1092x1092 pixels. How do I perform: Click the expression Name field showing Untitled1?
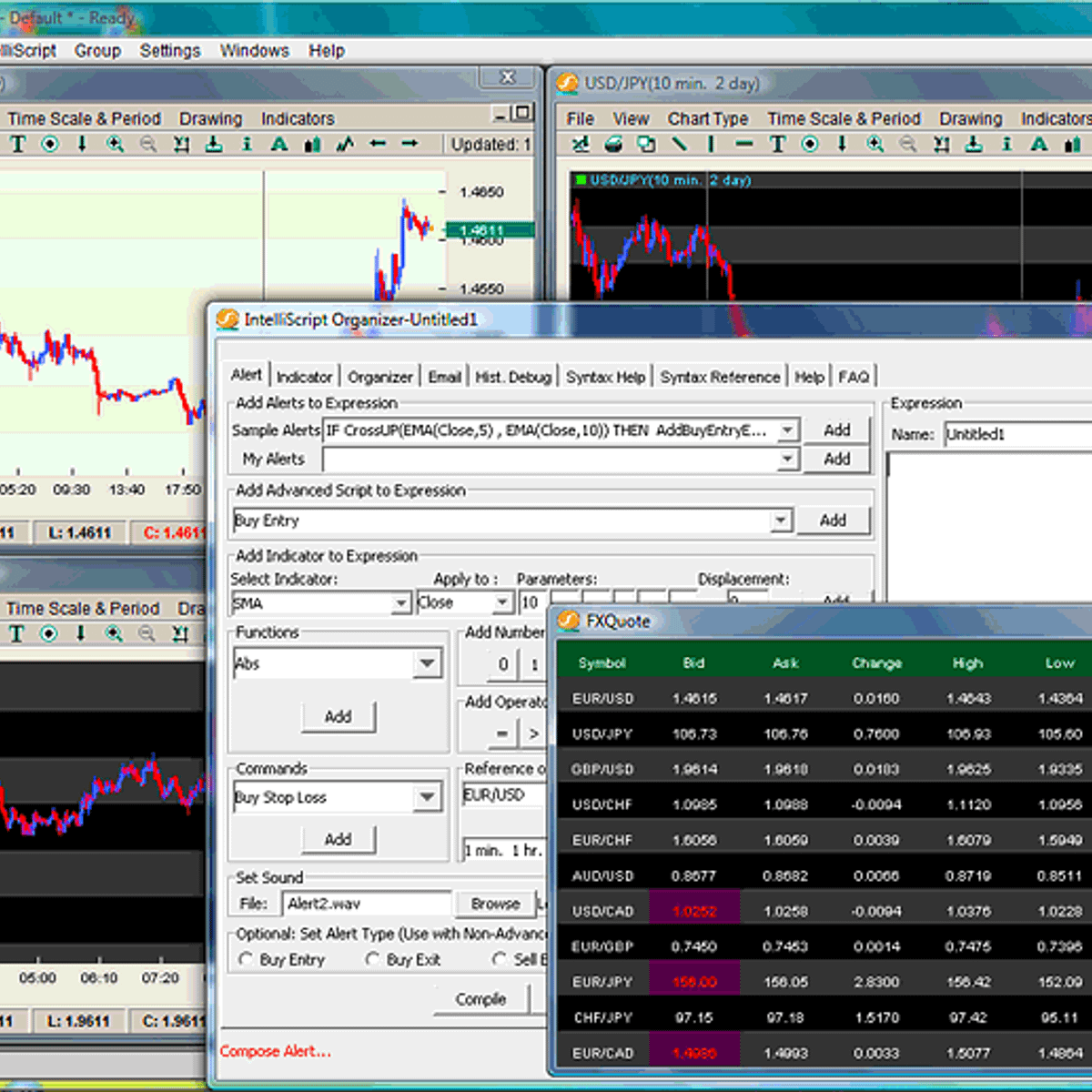point(1017,435)
